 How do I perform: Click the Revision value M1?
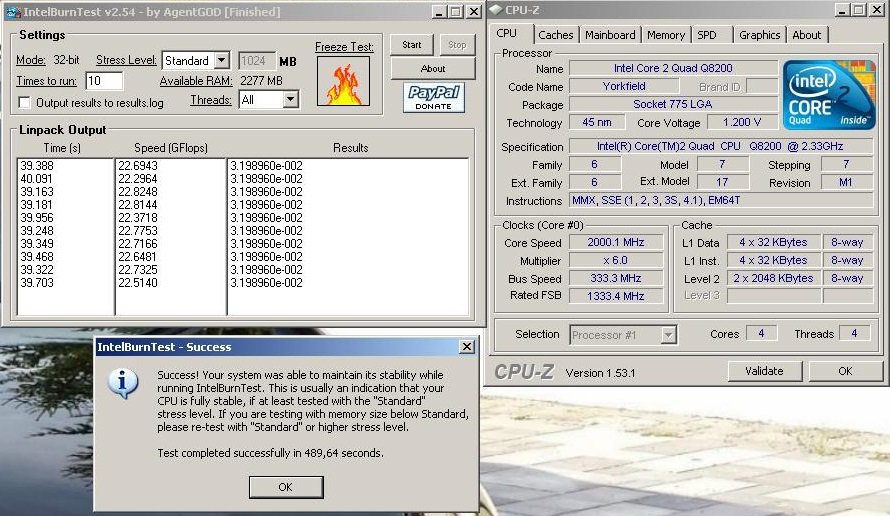(846, 183)
